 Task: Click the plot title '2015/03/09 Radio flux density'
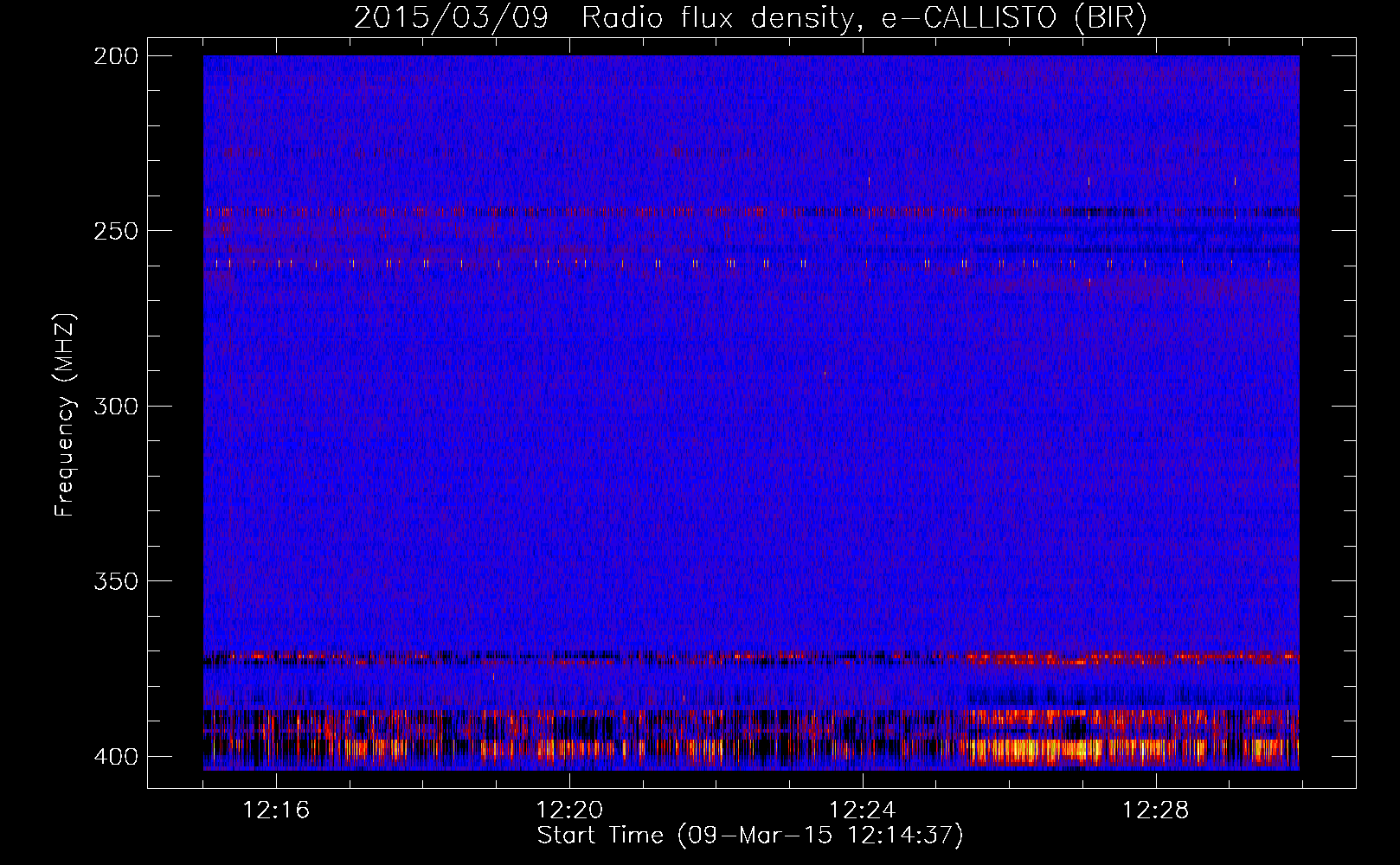click(750, 17)
